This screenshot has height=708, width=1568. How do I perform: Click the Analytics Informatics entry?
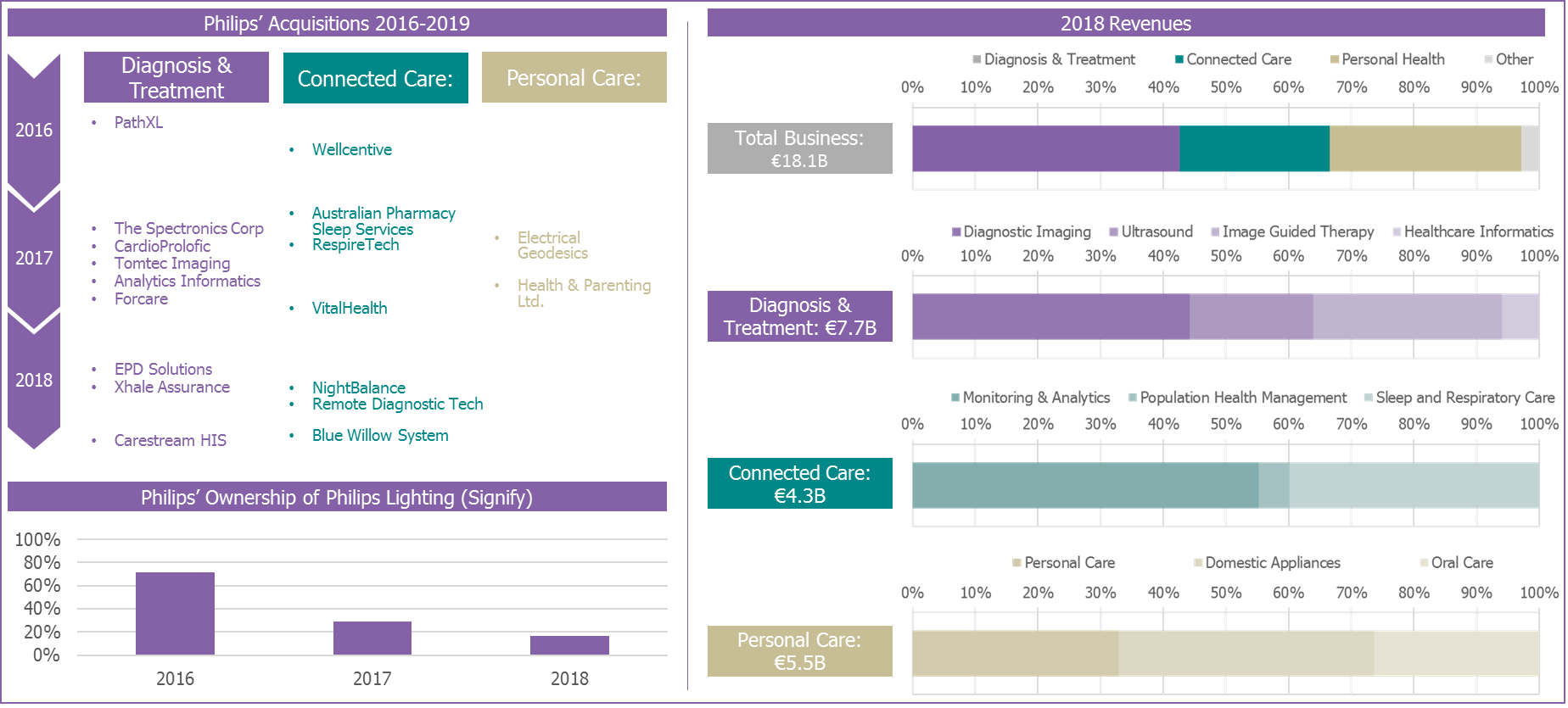point(188,281)
